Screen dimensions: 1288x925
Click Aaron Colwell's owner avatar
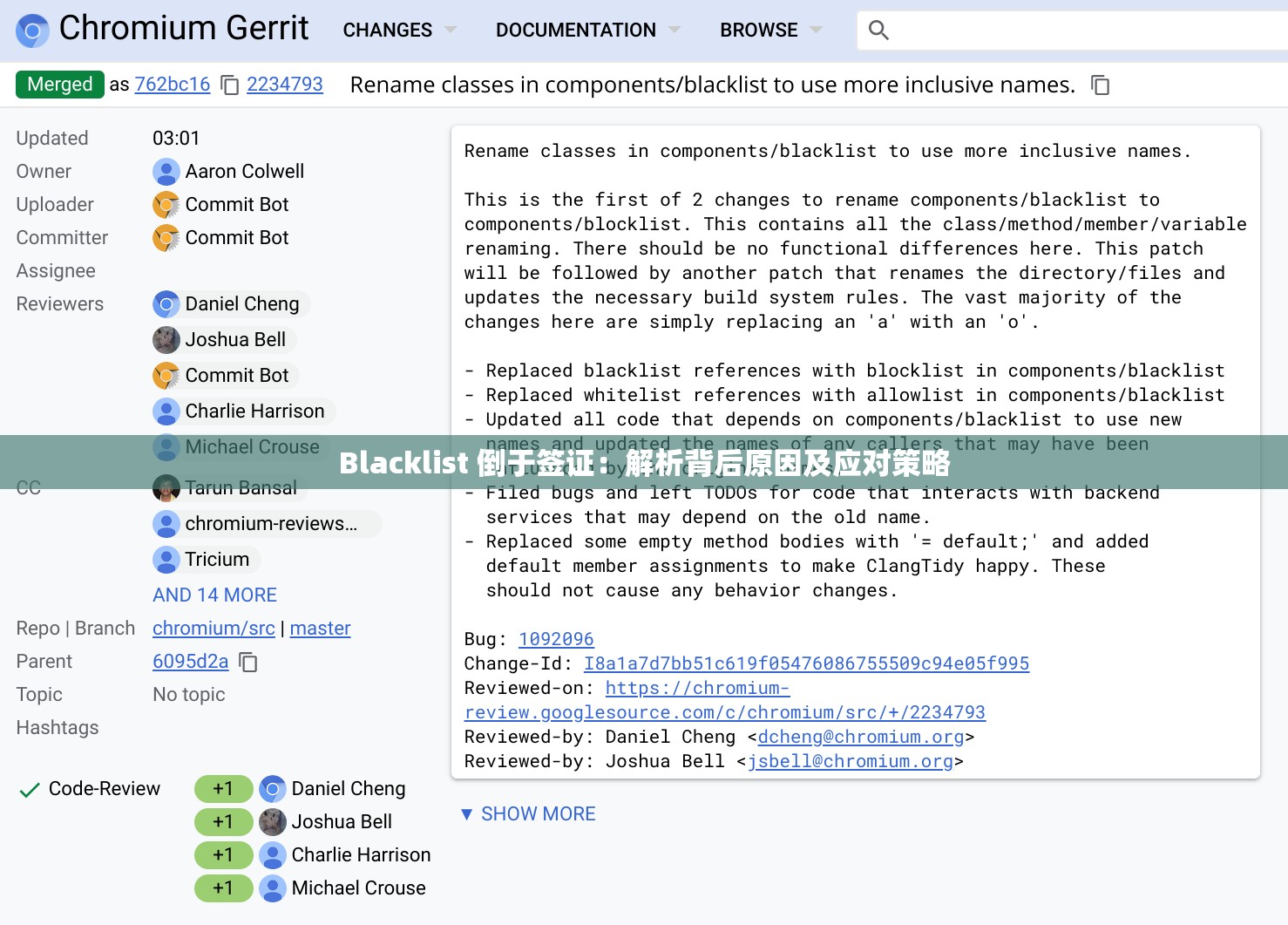click(166, 171)
